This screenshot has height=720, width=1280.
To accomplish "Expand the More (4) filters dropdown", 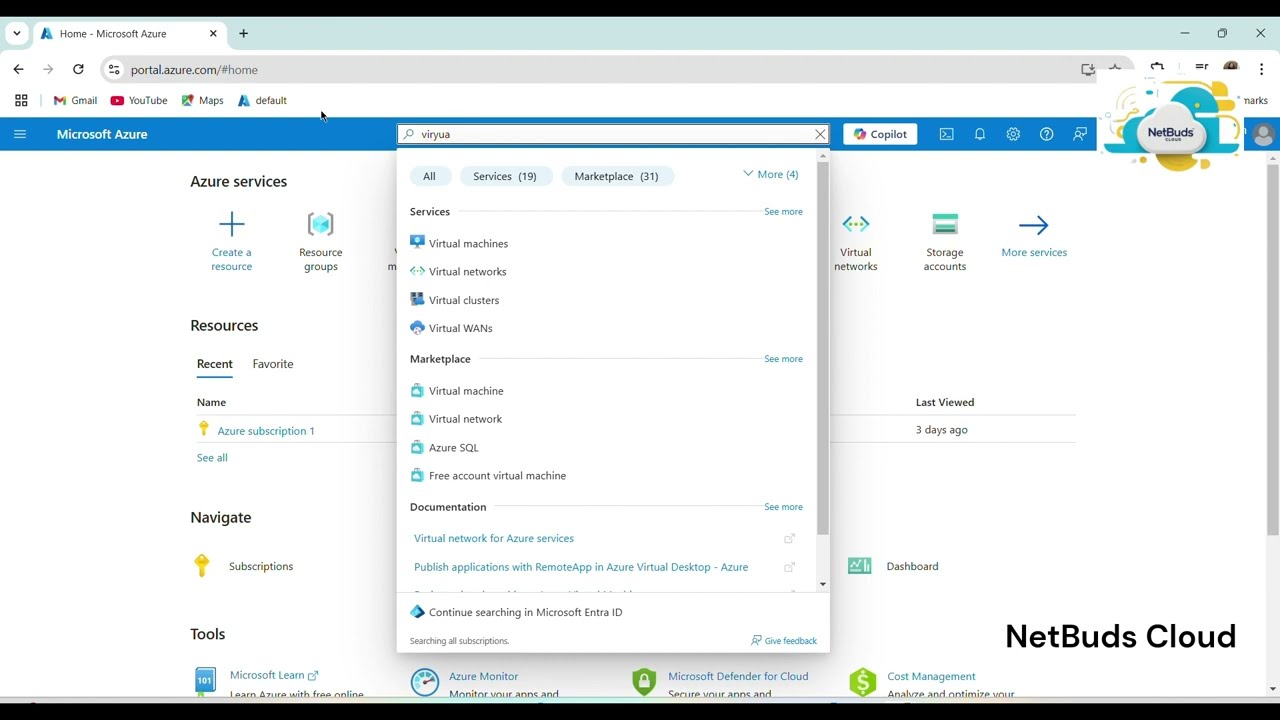I will 770,174.
